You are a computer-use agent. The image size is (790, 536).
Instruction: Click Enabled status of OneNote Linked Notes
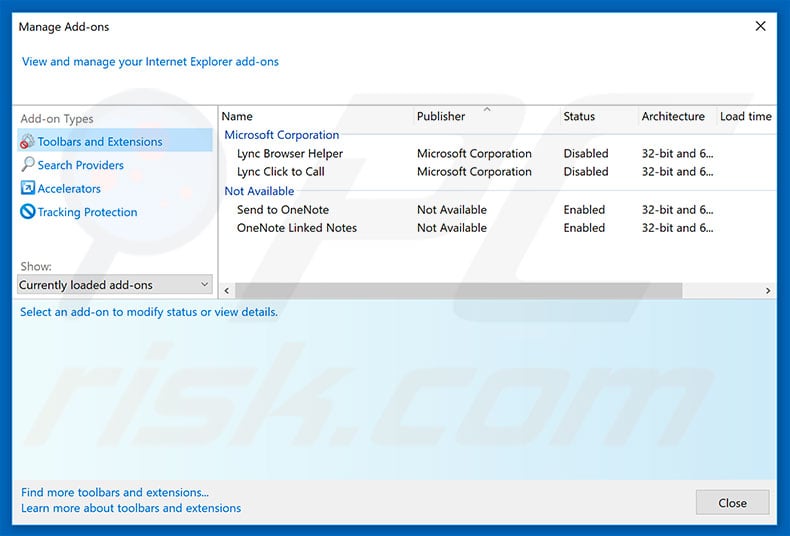(584, 228)
